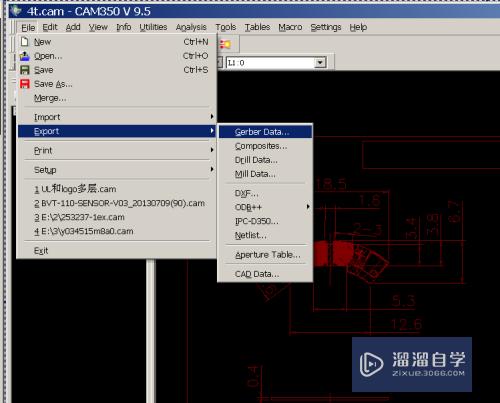Screen dimensions: 500x403
Task: Choose IPC-D350... export option
Action: pos(265,221)
